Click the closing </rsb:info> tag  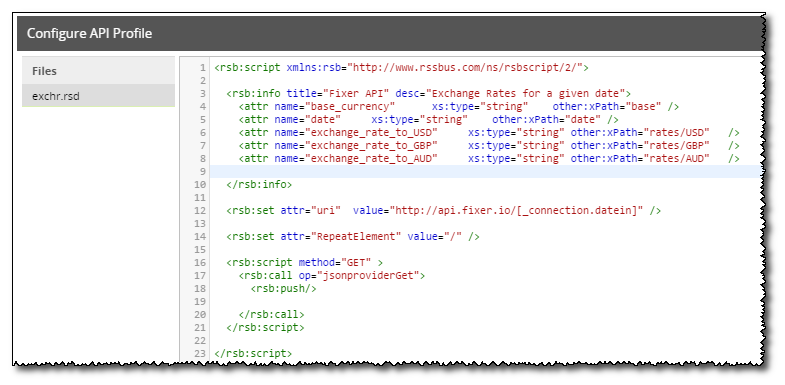259,184
